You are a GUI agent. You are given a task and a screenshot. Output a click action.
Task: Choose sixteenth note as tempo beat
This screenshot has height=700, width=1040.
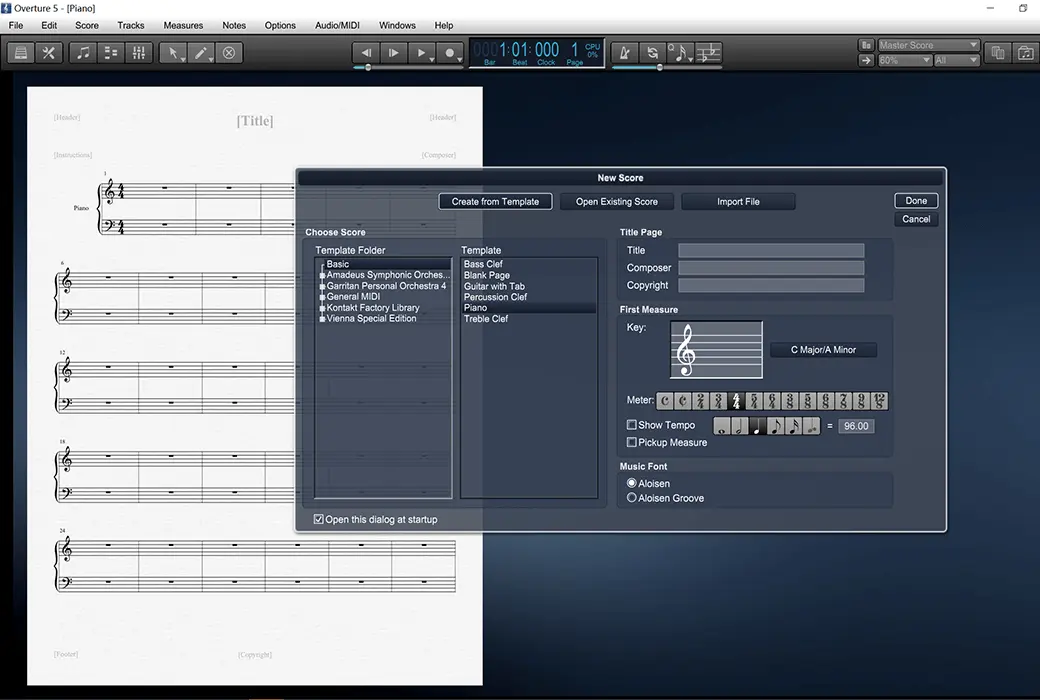(793, 426)
